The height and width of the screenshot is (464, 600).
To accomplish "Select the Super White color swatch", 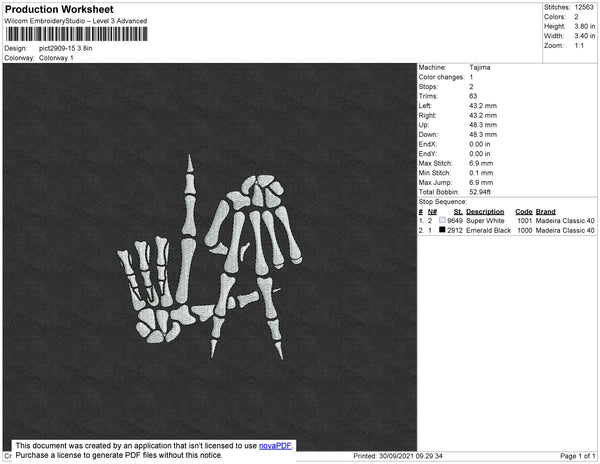I will (x=442, y=220).
